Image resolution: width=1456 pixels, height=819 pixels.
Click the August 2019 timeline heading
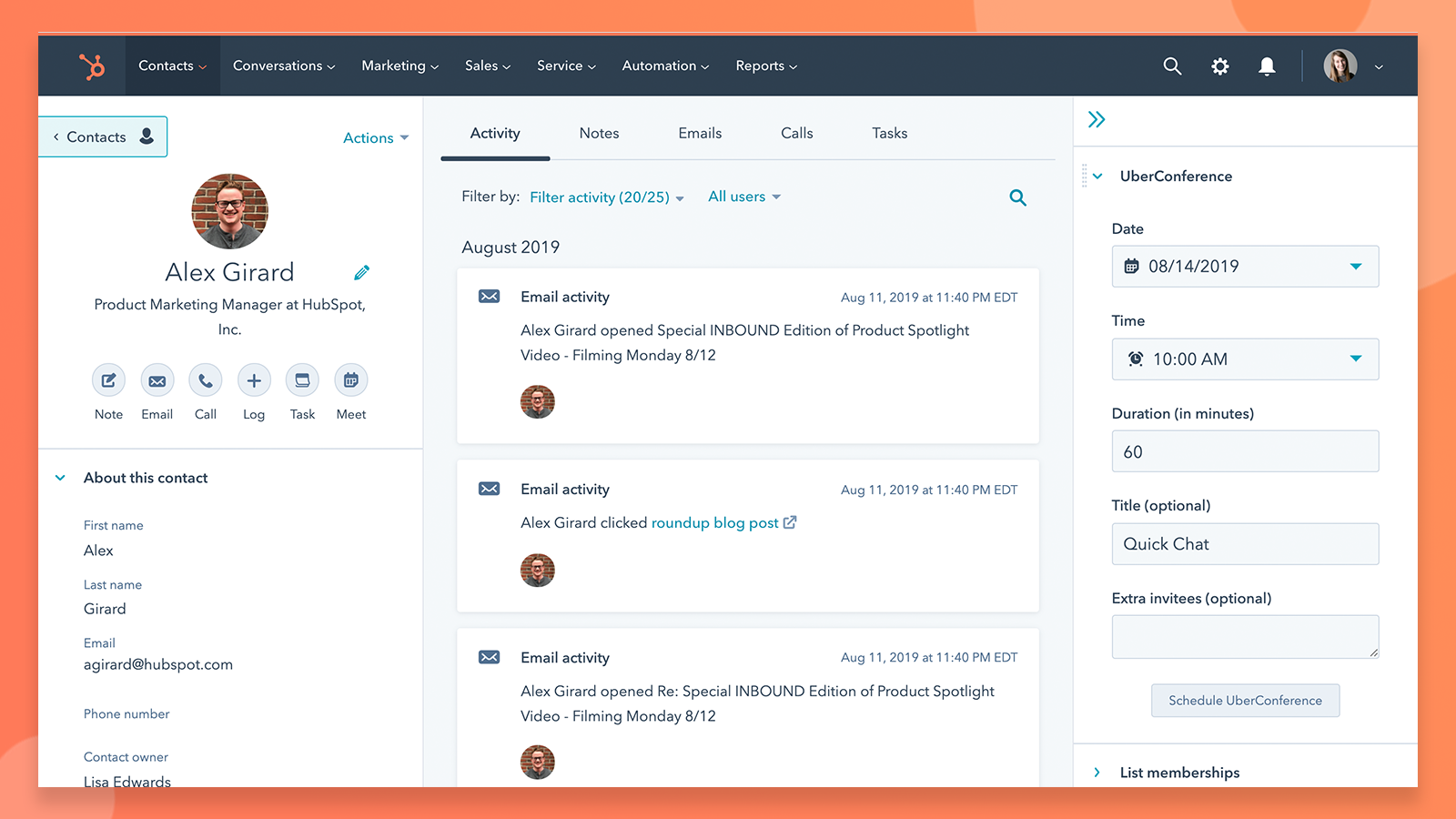(x=511, y=248)
